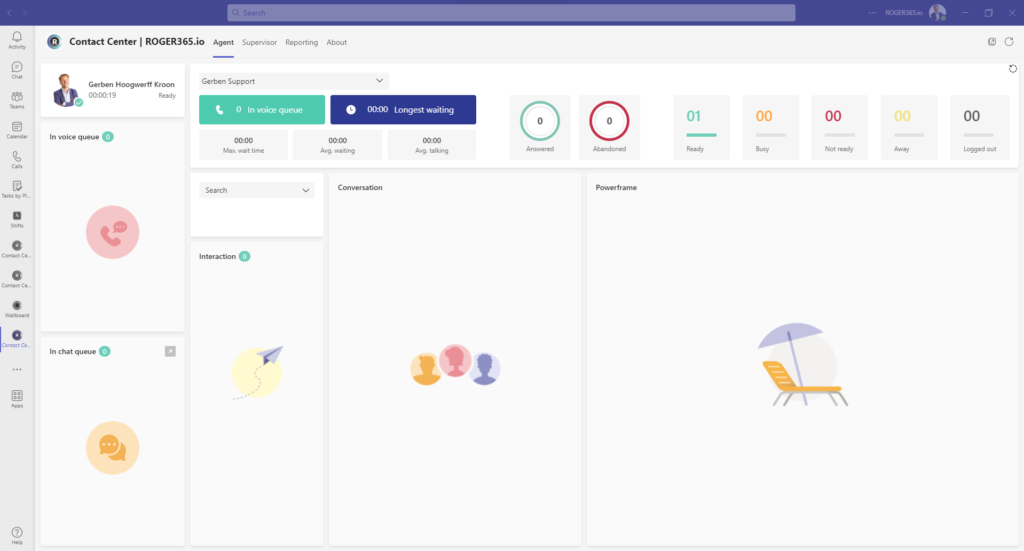This screenshot has width=1024, height=551.
Task: Click the green In voice queue button
Action: coord(262,110)
